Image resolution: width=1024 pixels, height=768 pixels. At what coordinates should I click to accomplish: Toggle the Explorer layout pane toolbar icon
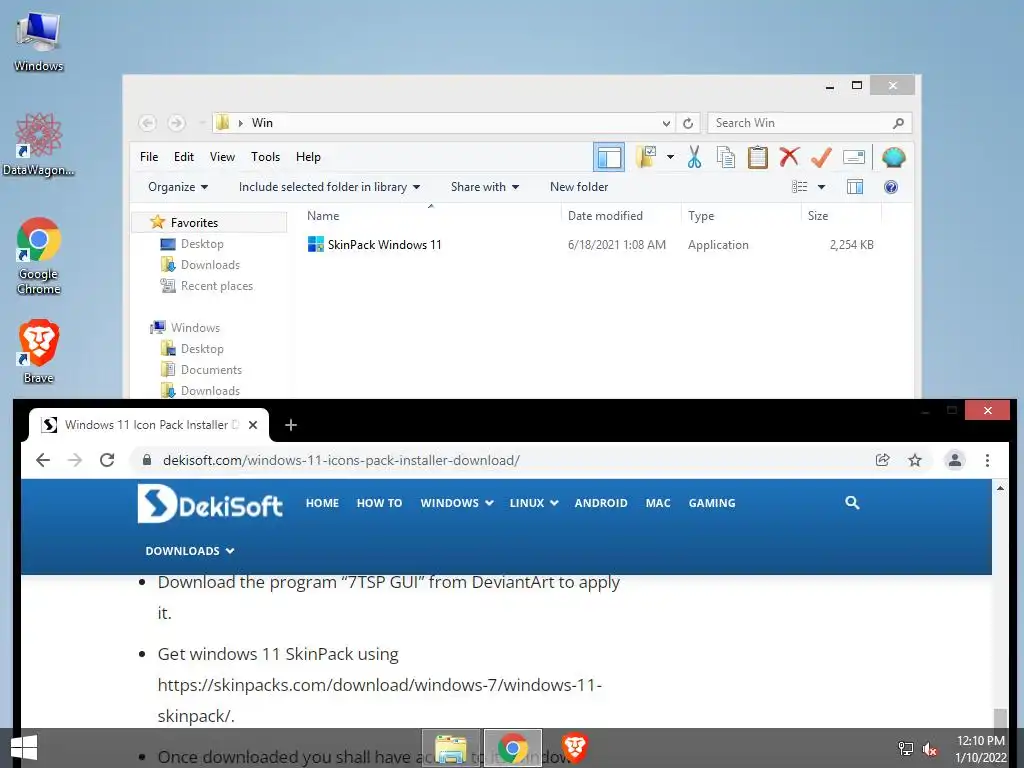point(609,157)
